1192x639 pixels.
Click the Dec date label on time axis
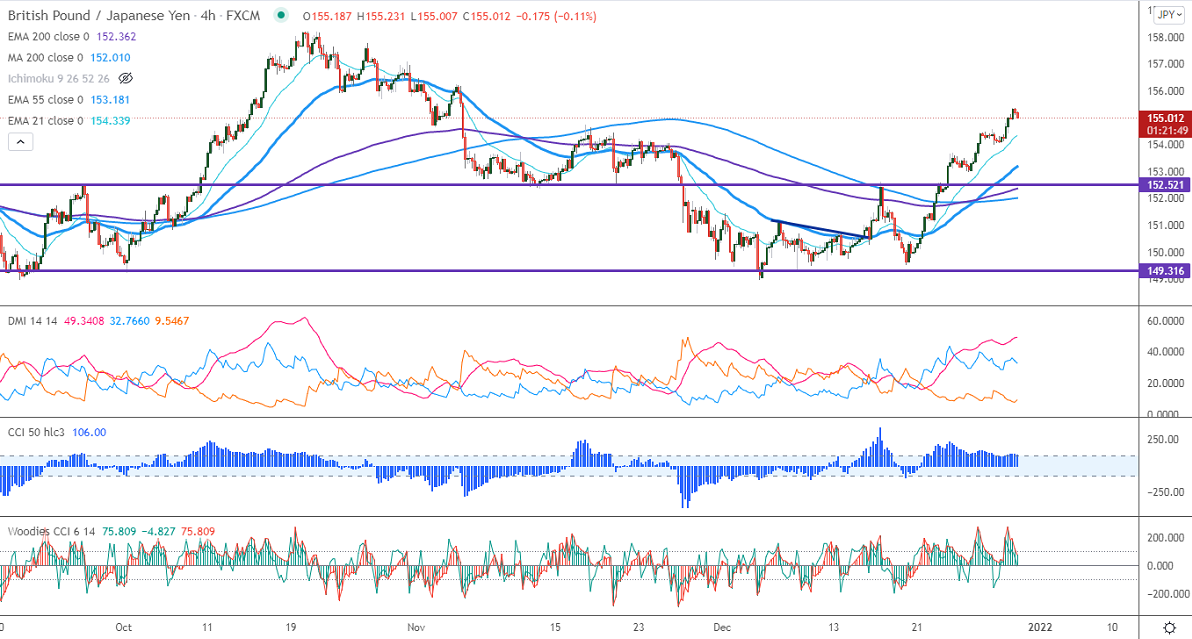pyautogui.click(x=721, y=627)
